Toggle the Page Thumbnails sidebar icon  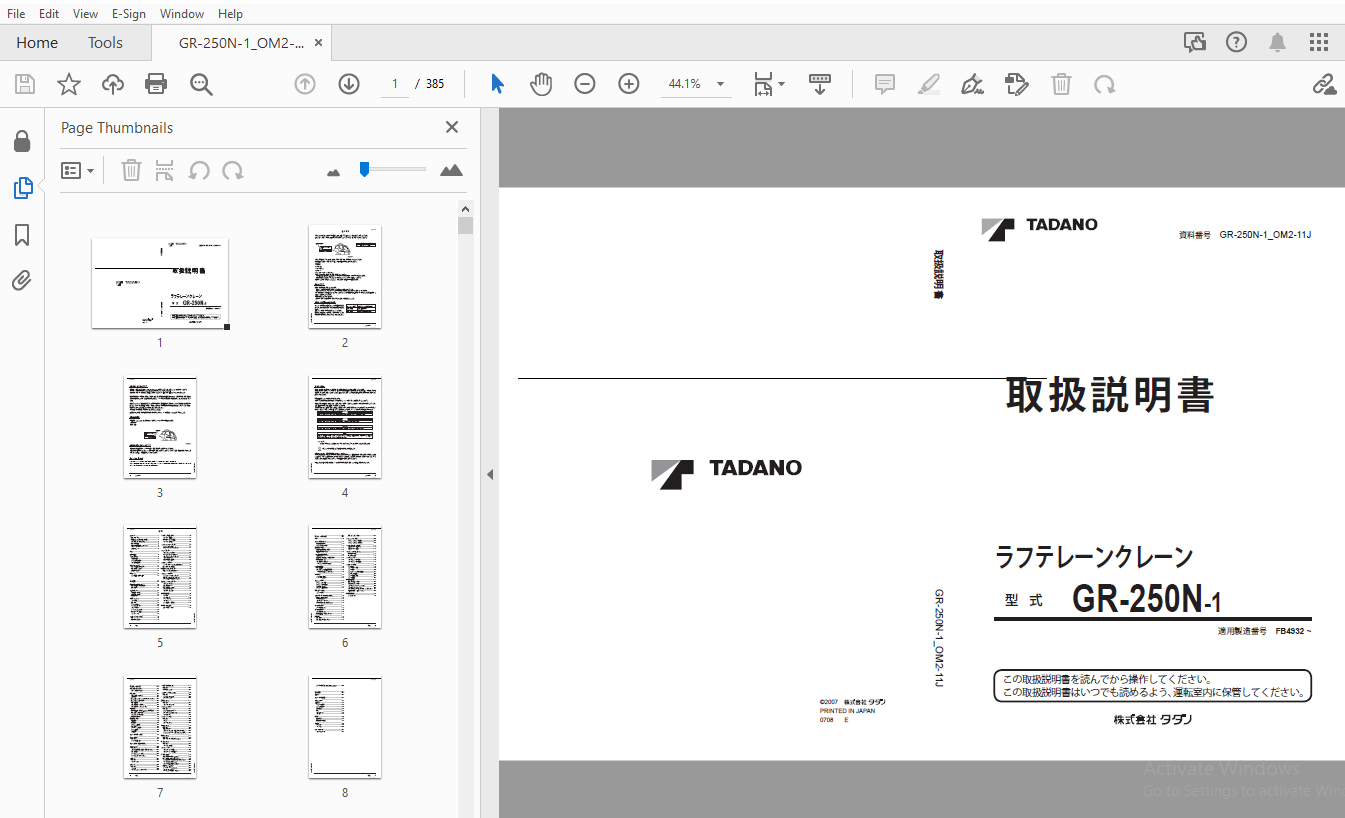(x=22, y=187)
